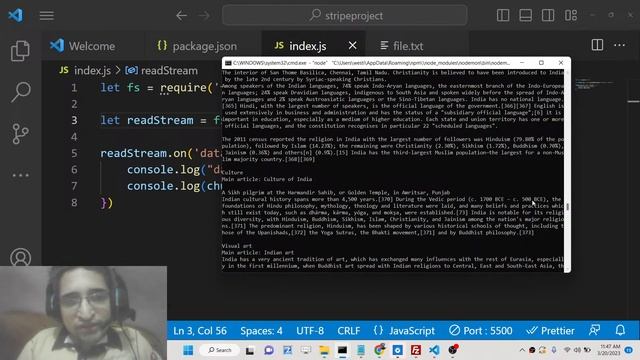Open the notifications bell

620,330
